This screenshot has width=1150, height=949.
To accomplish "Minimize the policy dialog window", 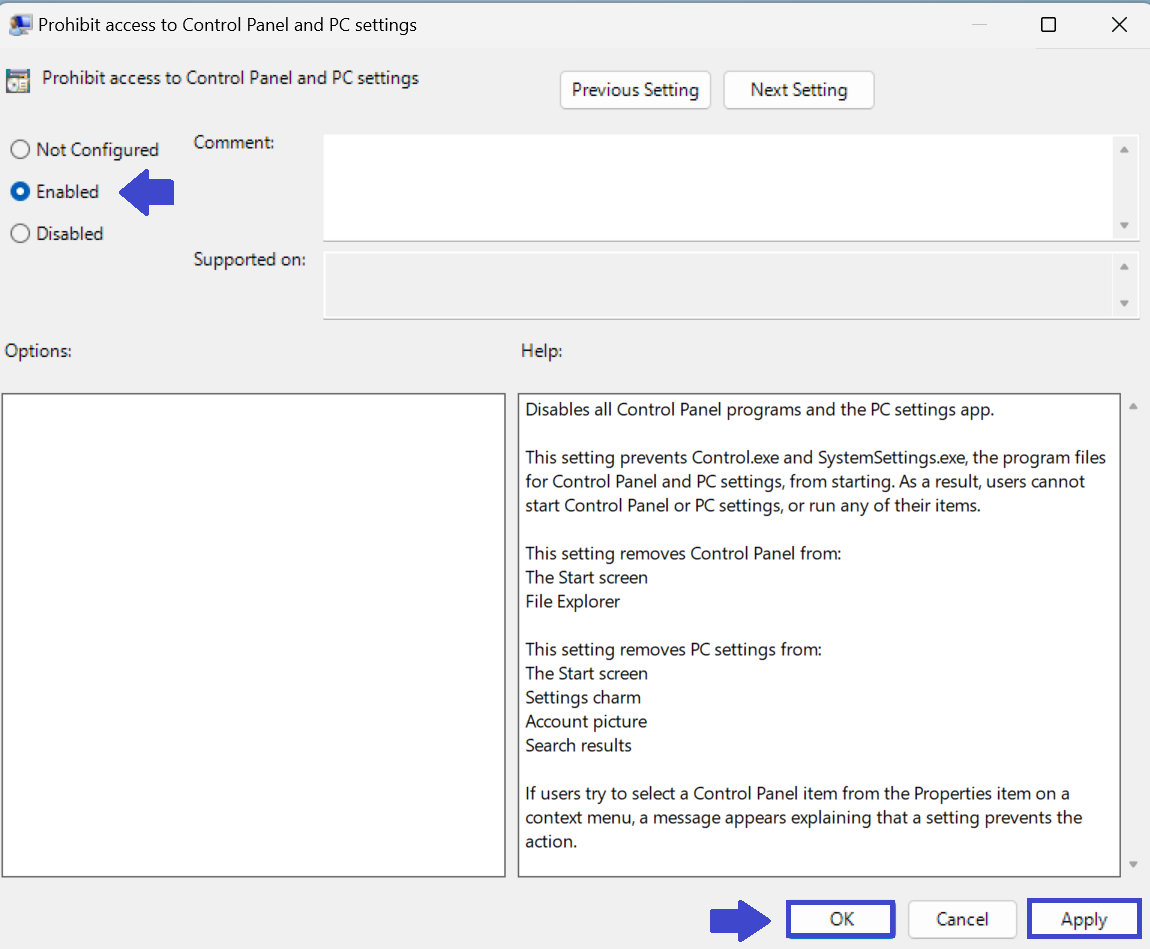I will pos(979,24).
